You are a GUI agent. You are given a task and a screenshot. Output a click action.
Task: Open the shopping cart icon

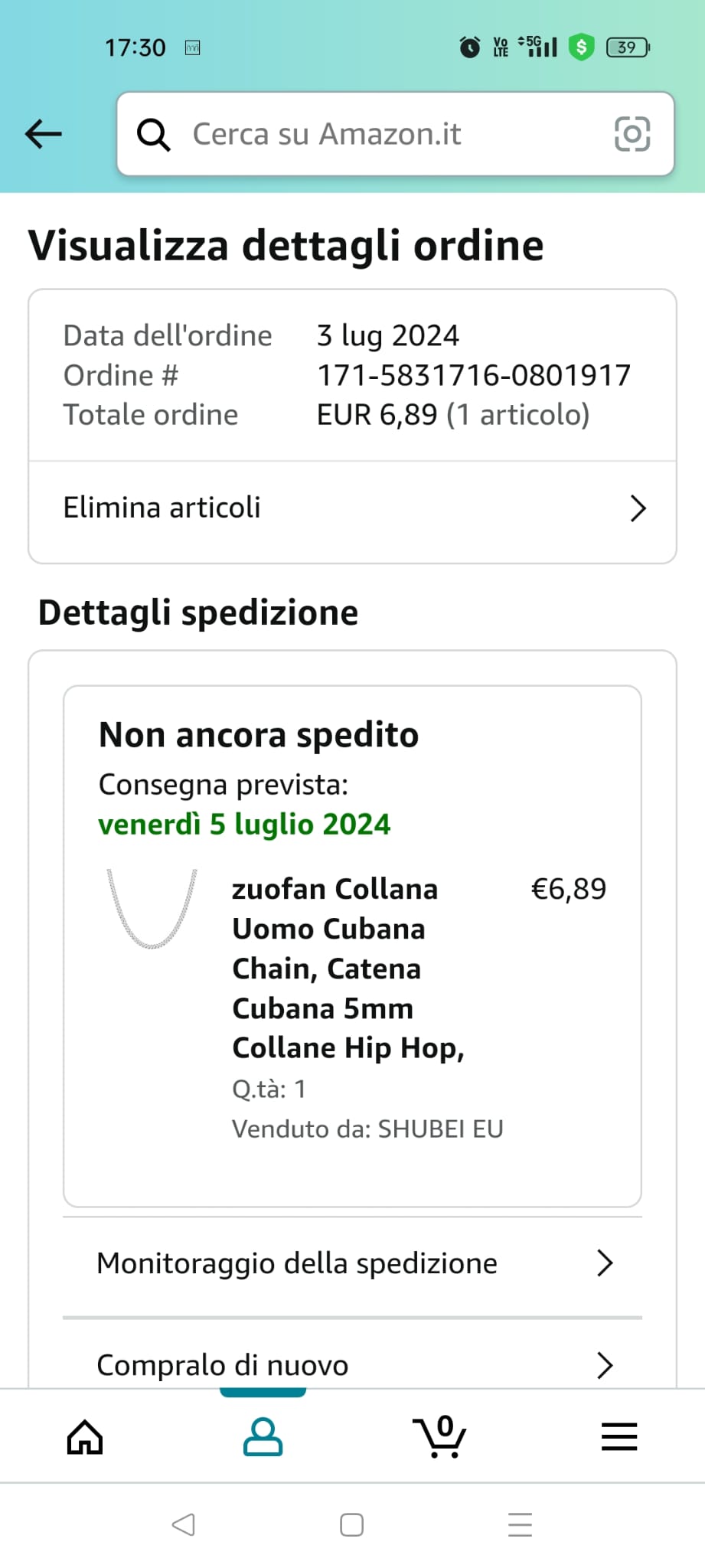coord(440,1436)
